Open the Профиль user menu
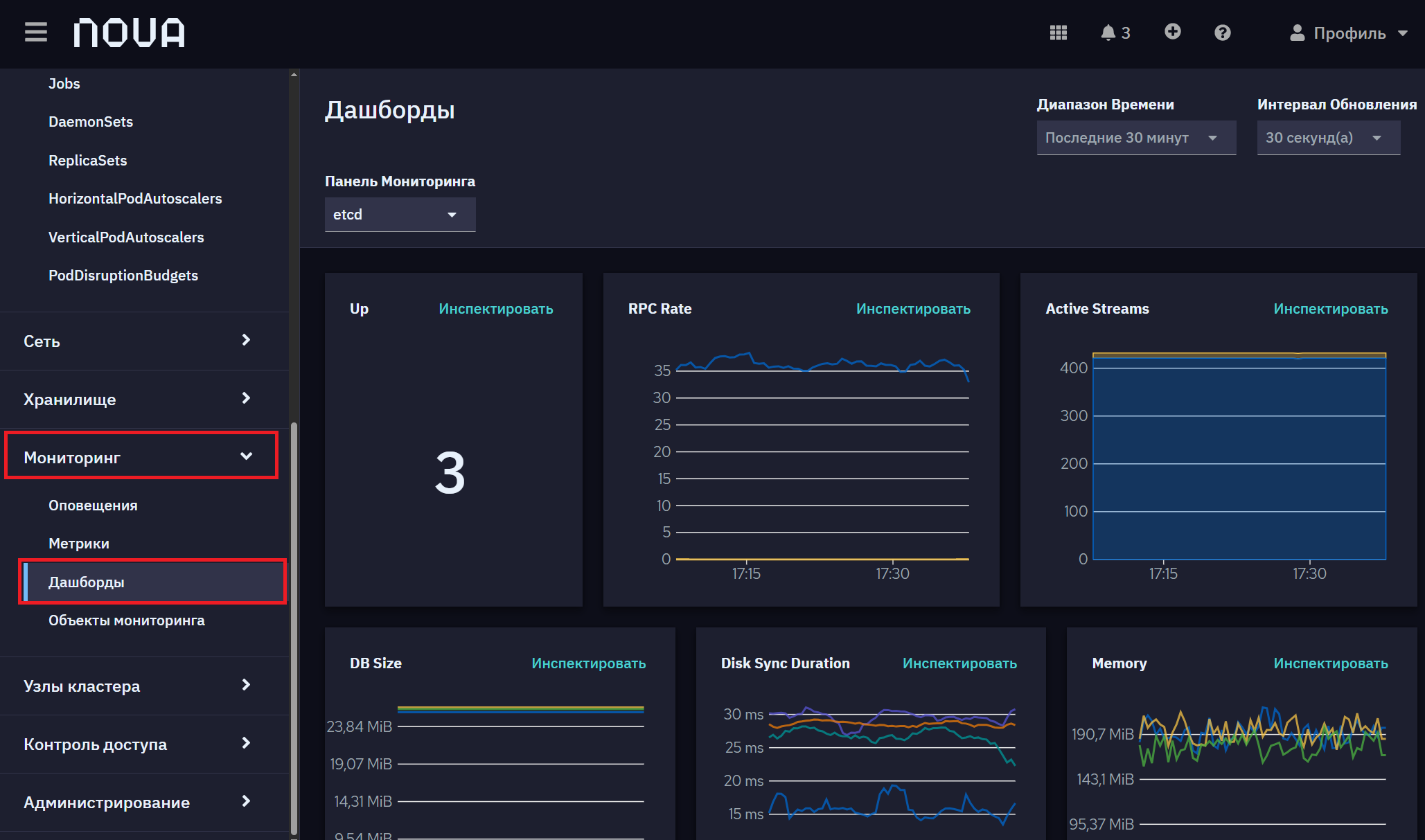 (x=1349, y=33)
